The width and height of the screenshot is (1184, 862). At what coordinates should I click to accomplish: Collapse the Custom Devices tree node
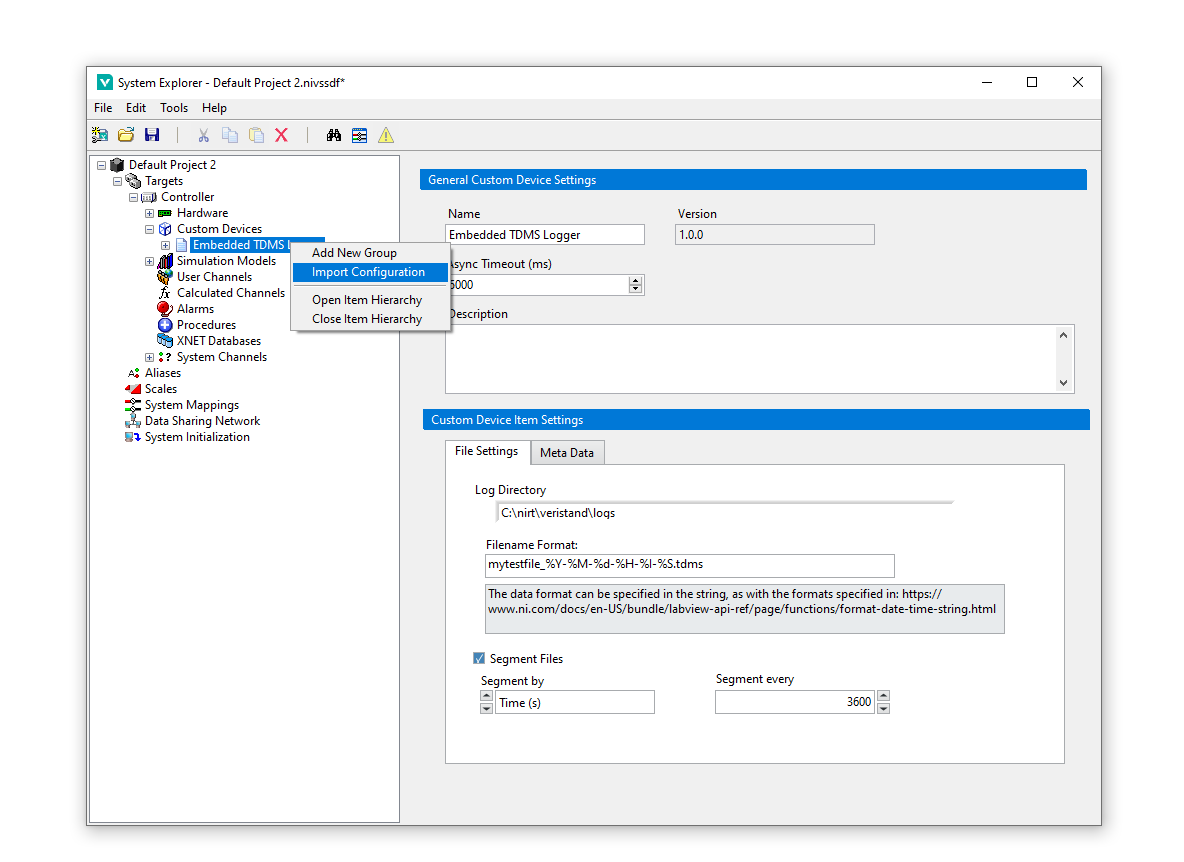tap(150, 229)
